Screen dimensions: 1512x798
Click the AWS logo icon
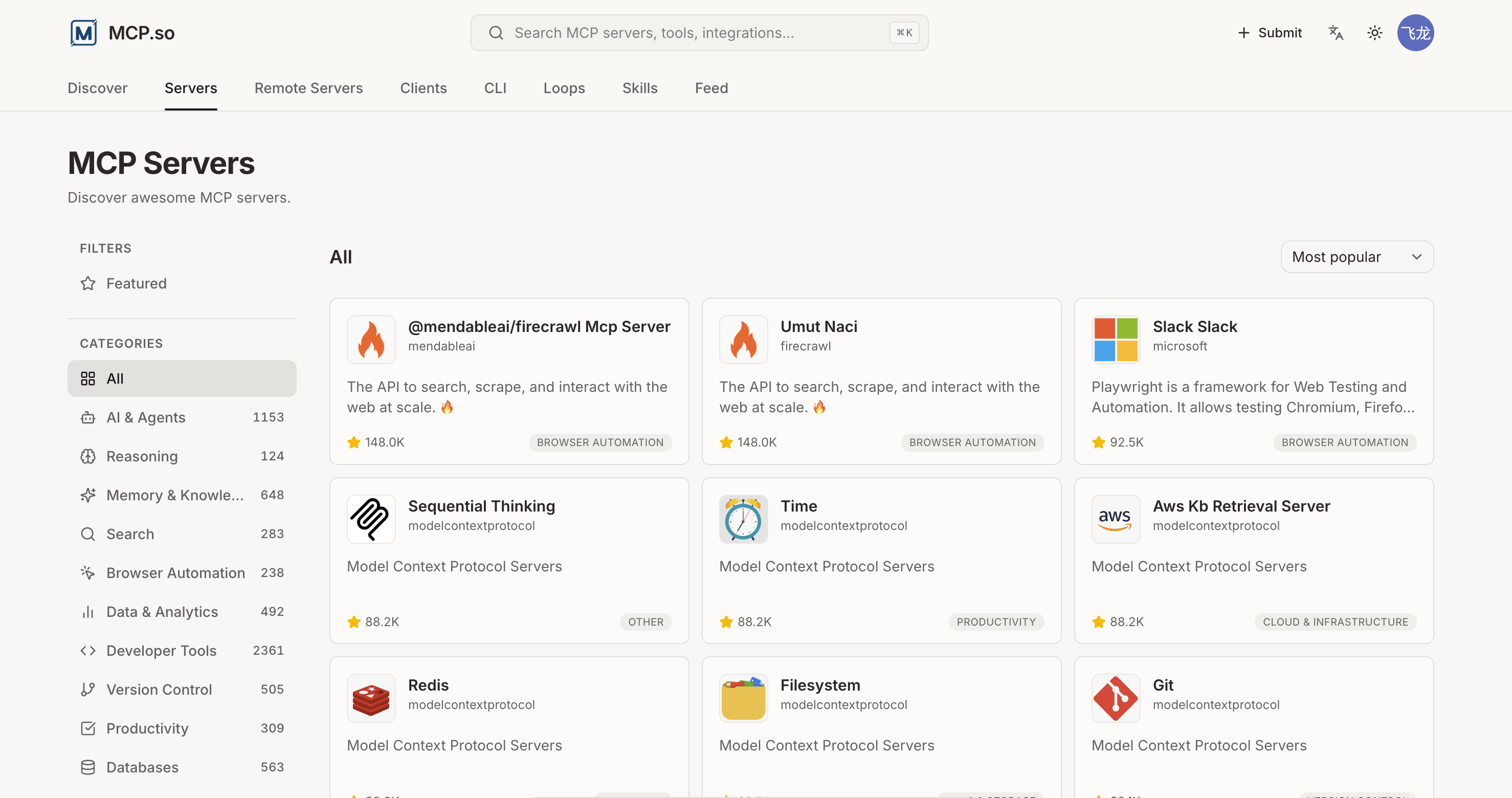click(x=1116, y=519)
